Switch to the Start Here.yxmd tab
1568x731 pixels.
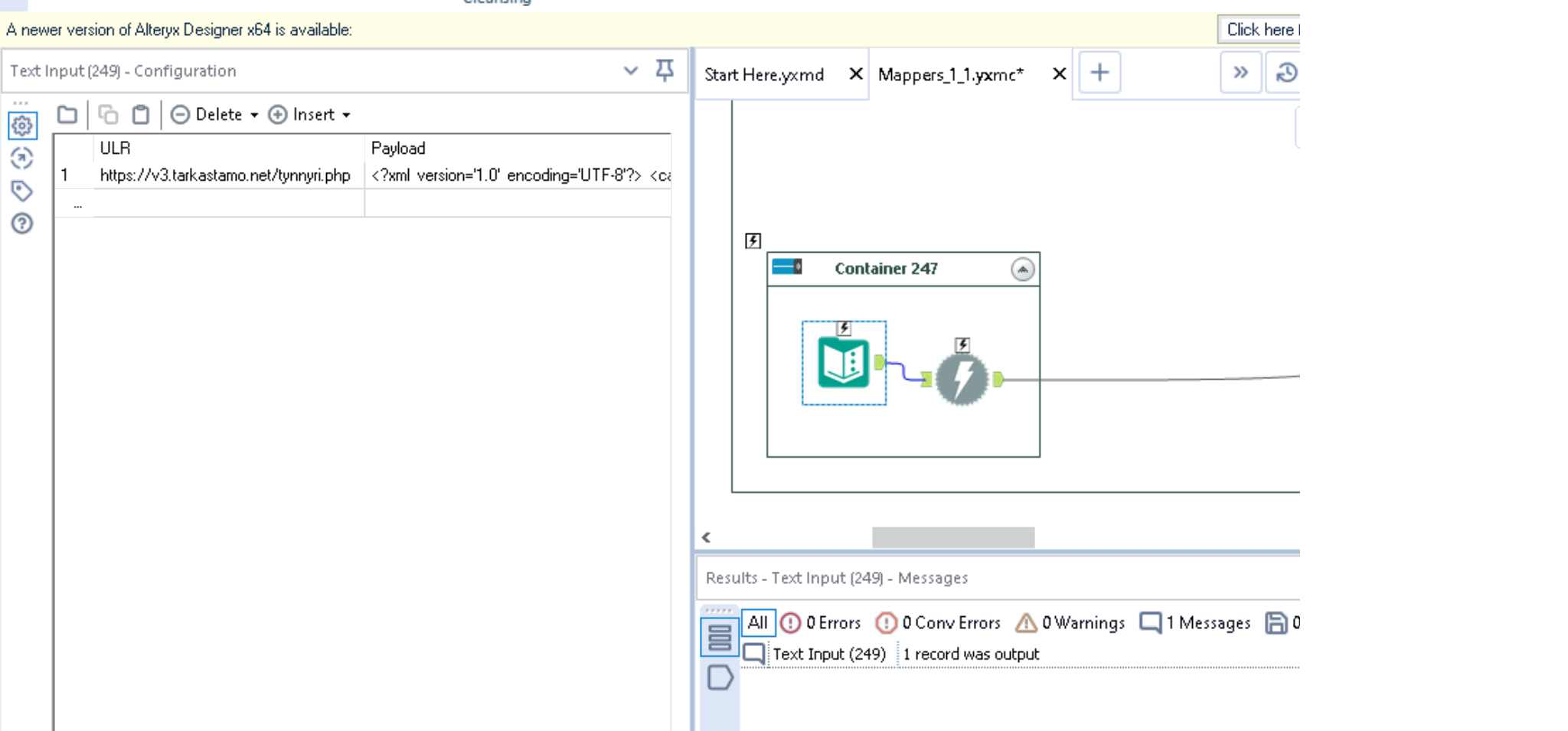pyautogui.click(x=764, y=74)
